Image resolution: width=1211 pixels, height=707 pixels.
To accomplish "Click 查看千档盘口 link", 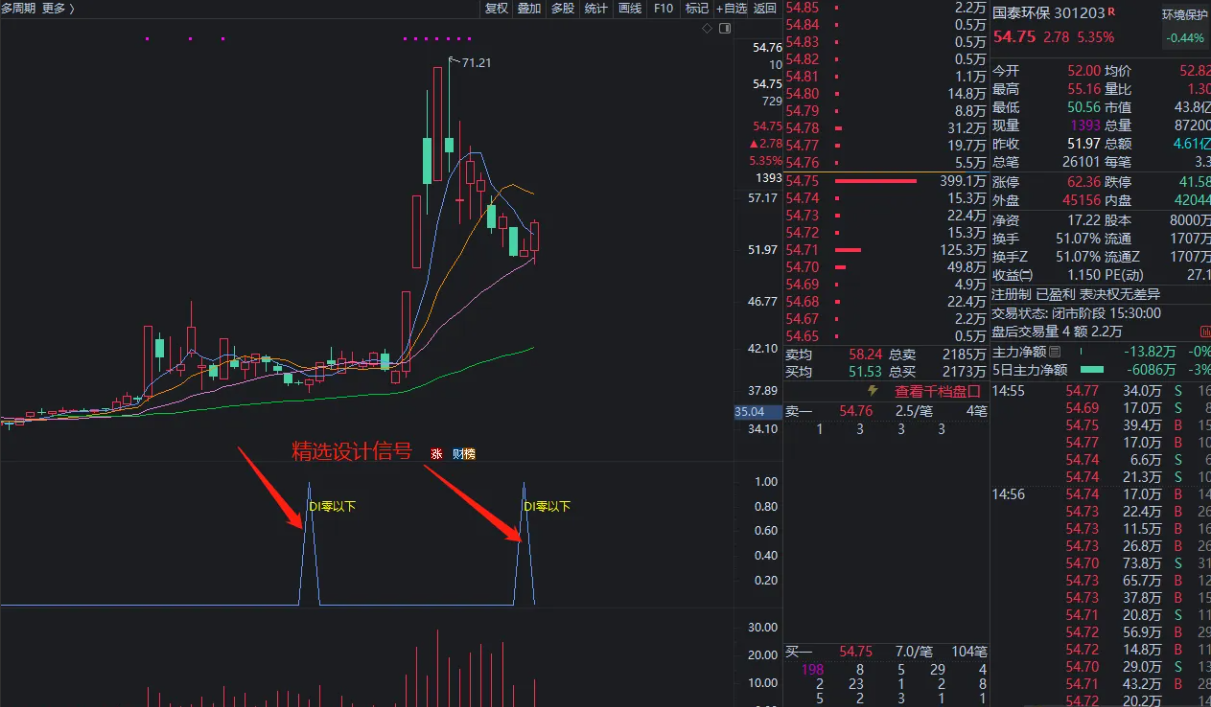I will click(x=937, y=391).
